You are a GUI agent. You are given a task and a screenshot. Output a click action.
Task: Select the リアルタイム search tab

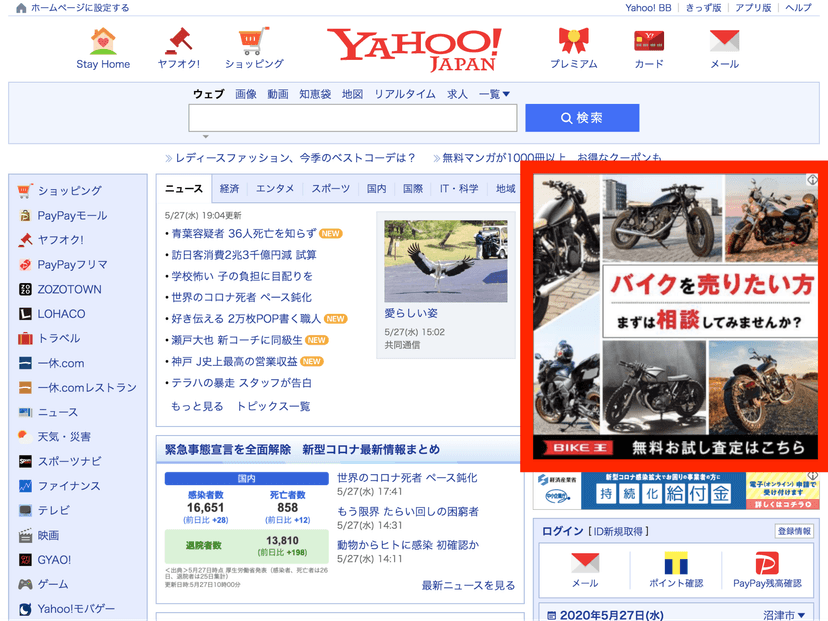(405, 94)
